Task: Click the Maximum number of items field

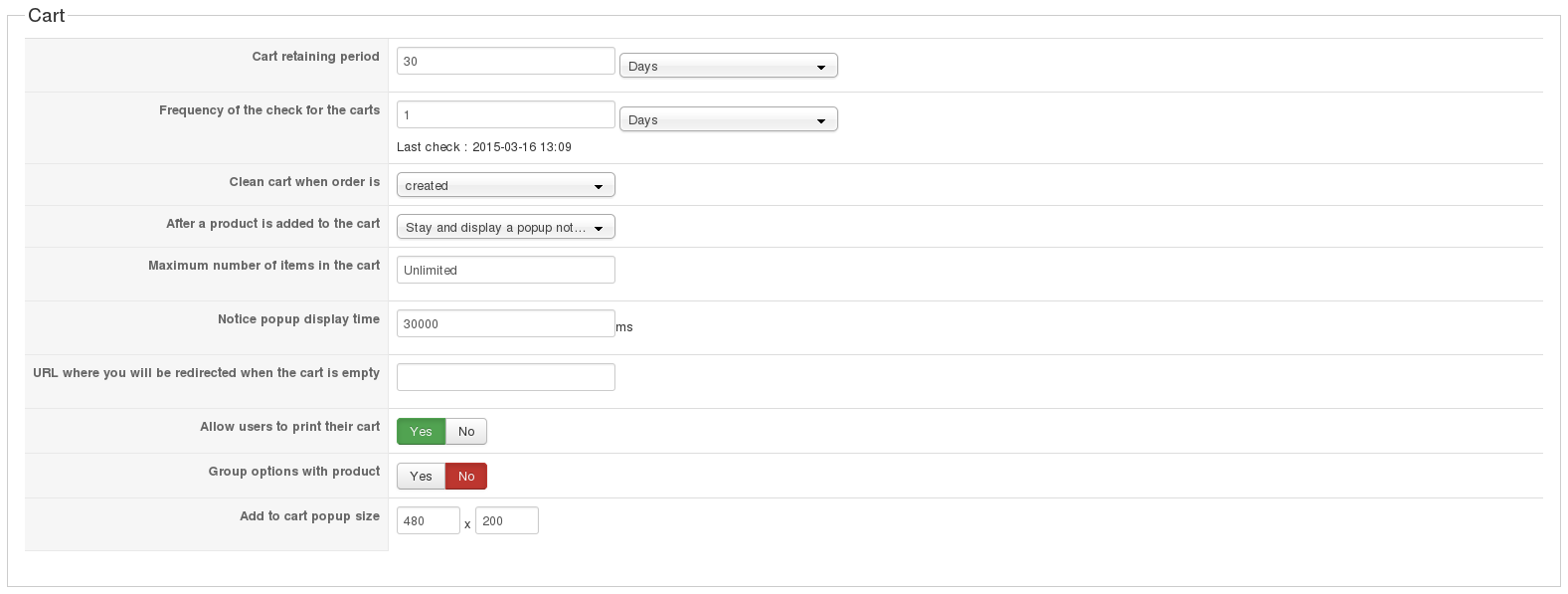Action: coord(505,271)
